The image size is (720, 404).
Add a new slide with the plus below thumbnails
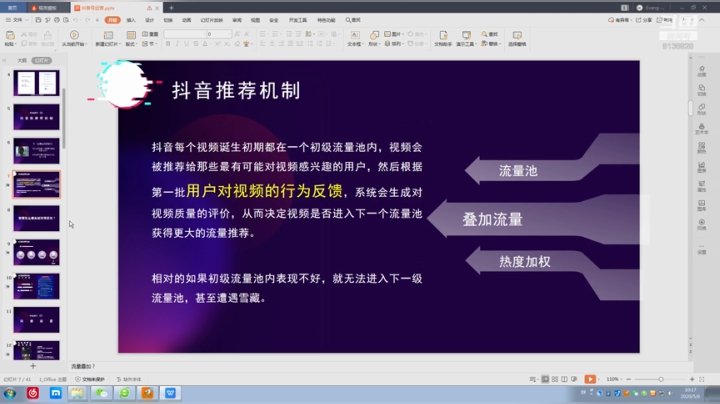click(x=33, y=366)
